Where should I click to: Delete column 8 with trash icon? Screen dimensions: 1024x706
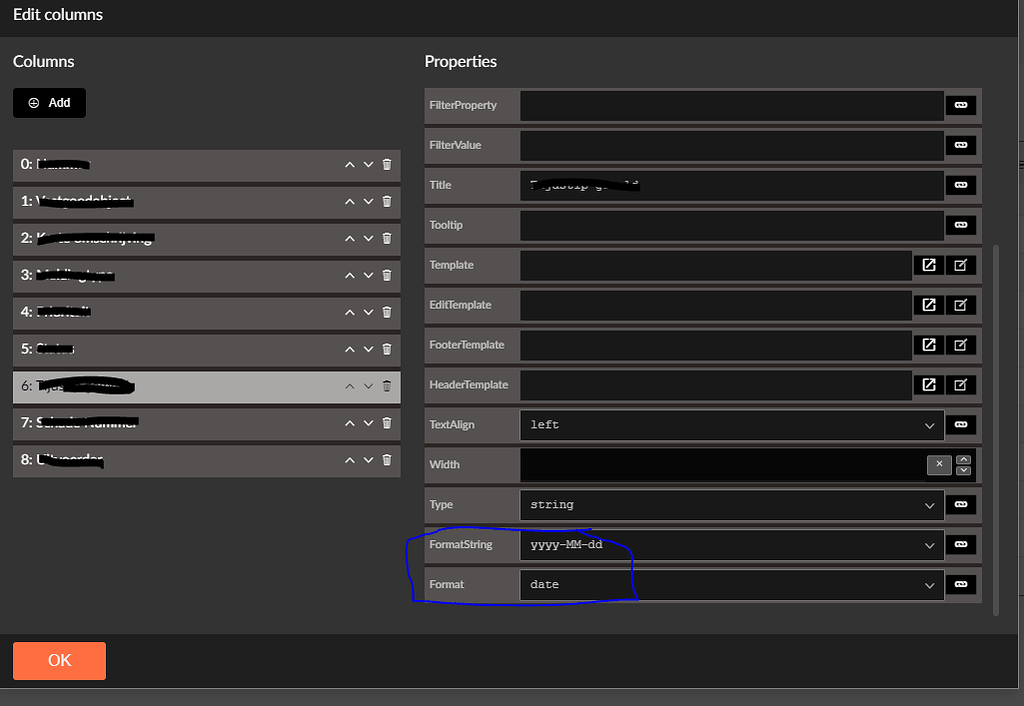pyautogui.click(x=387, y=460)
